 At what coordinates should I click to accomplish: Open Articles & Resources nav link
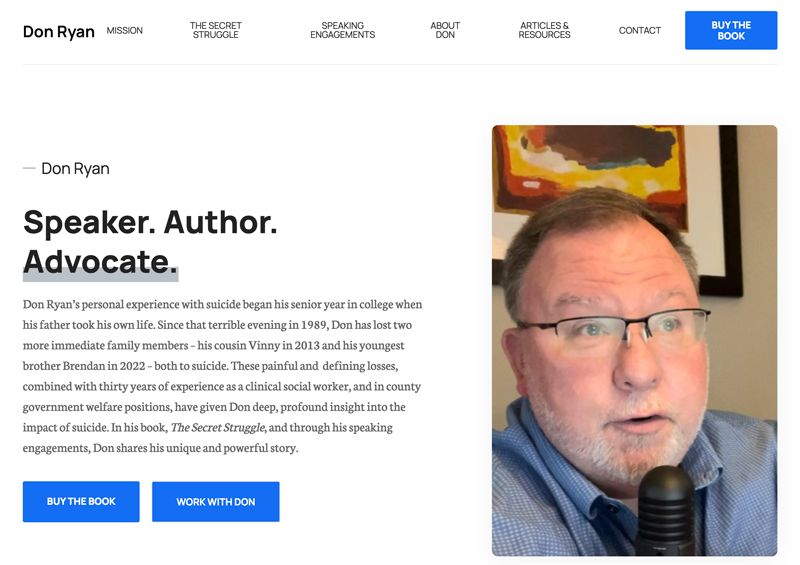(544, 30)
